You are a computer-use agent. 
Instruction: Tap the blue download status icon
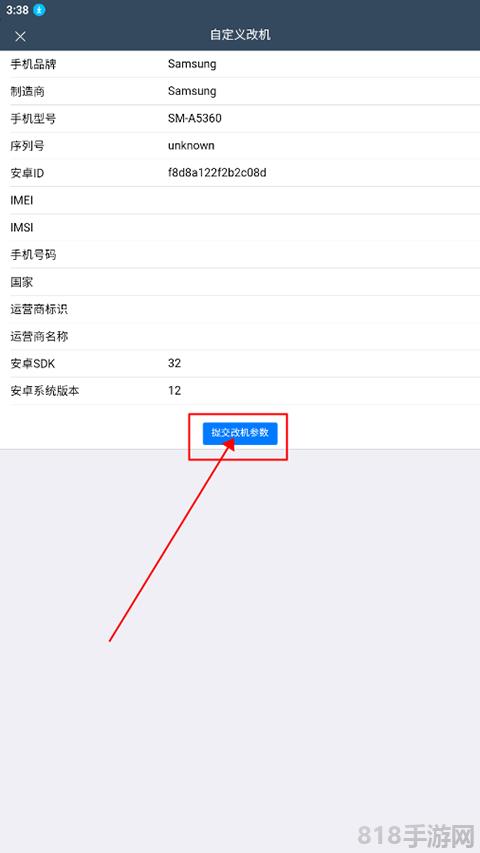(x=39, y=10)
